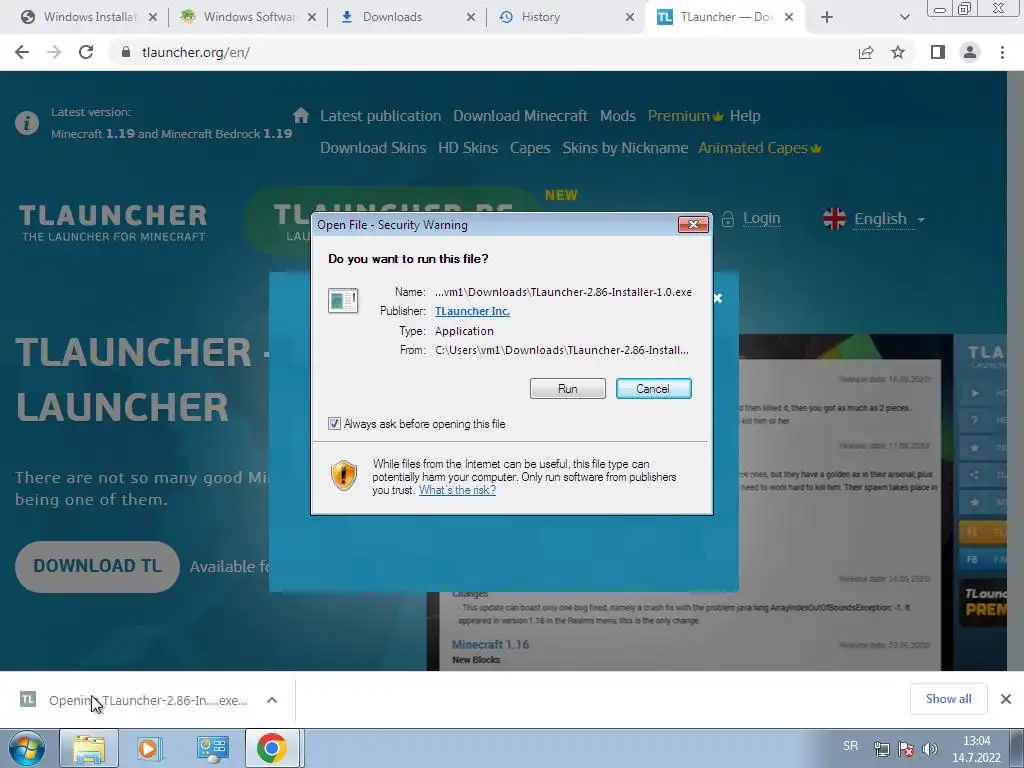This screenshot has height=768, width=1024.
Task: Open the Windows Start menu
Action: tap(26, 748)
